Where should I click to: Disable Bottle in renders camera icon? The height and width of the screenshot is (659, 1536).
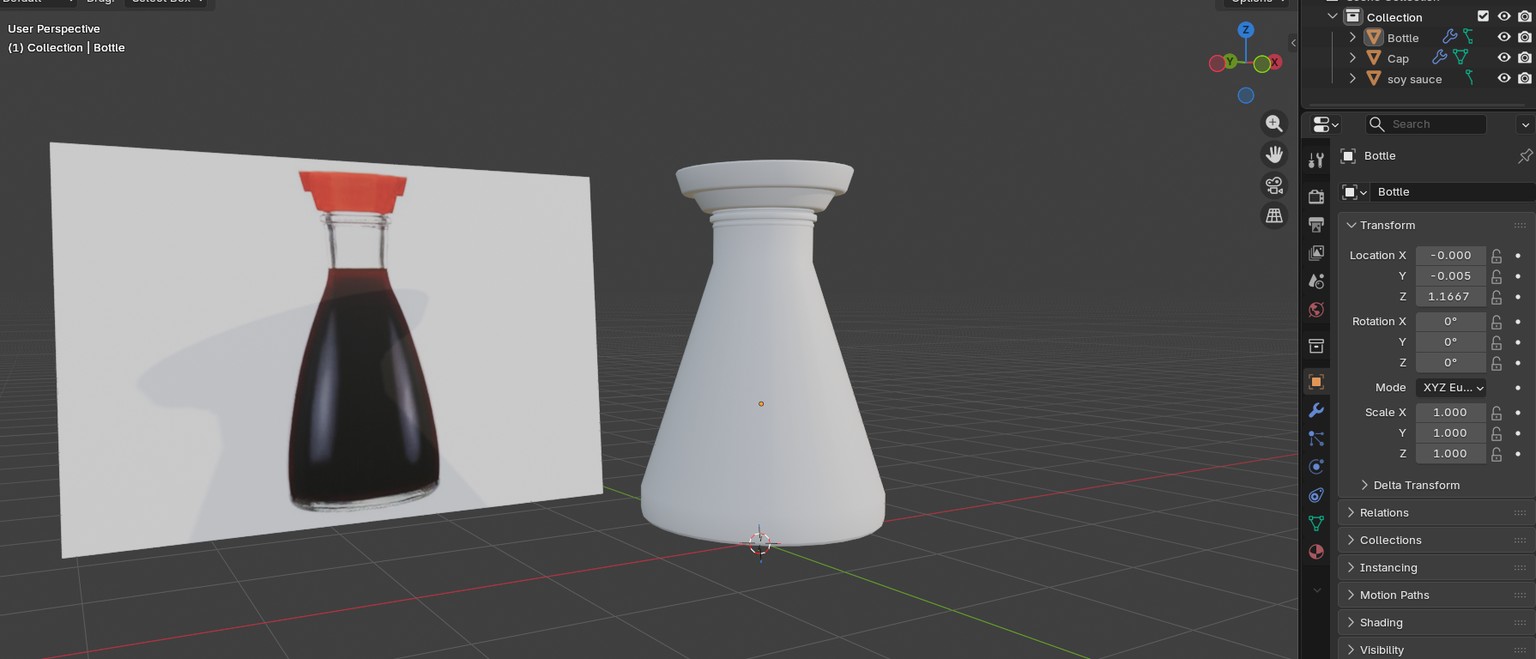[x=1525, y=37]
